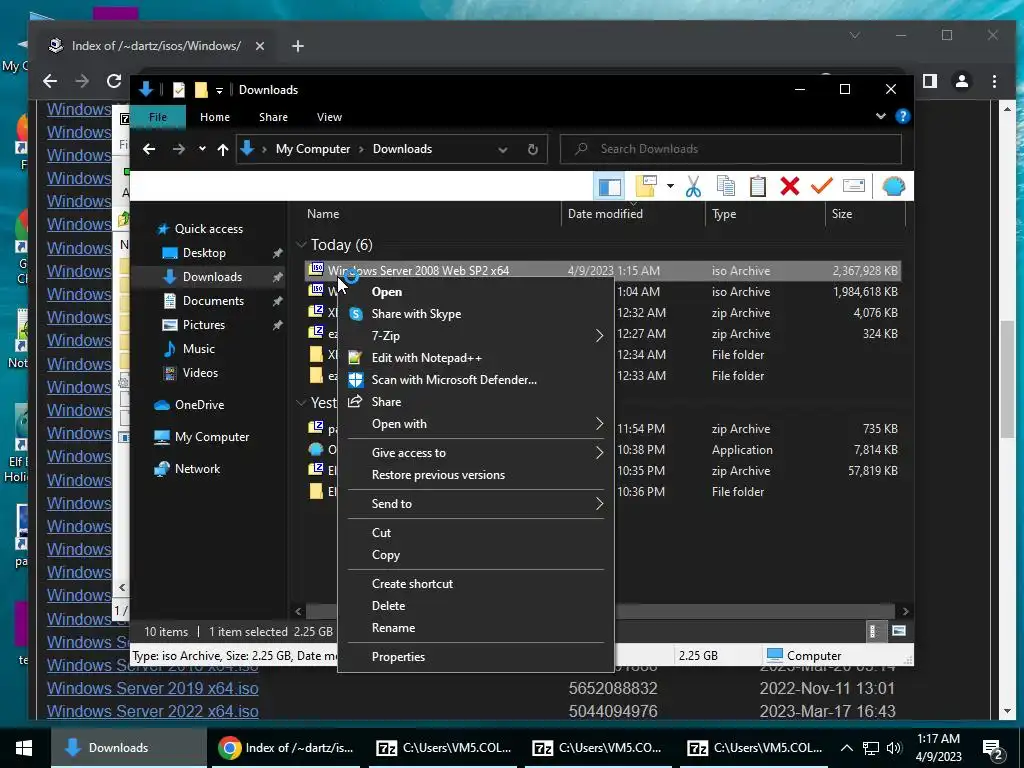This screenshot has height=768, width=1024.
Task: Expand the Send to submenu
Action: [x=475, y=504]
